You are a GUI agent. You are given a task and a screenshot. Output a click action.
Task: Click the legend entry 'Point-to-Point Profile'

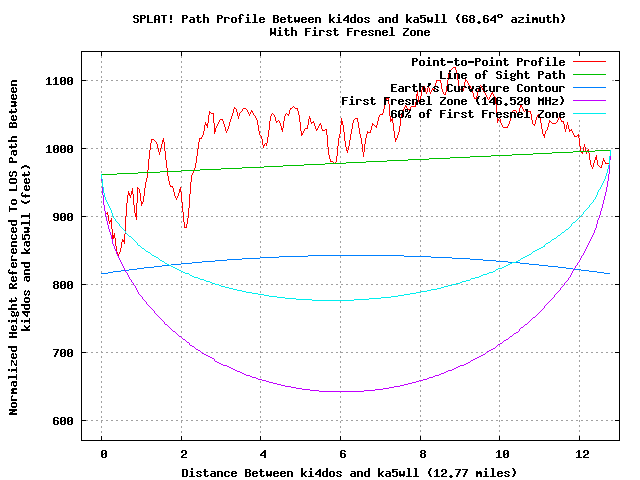(488, 62)
